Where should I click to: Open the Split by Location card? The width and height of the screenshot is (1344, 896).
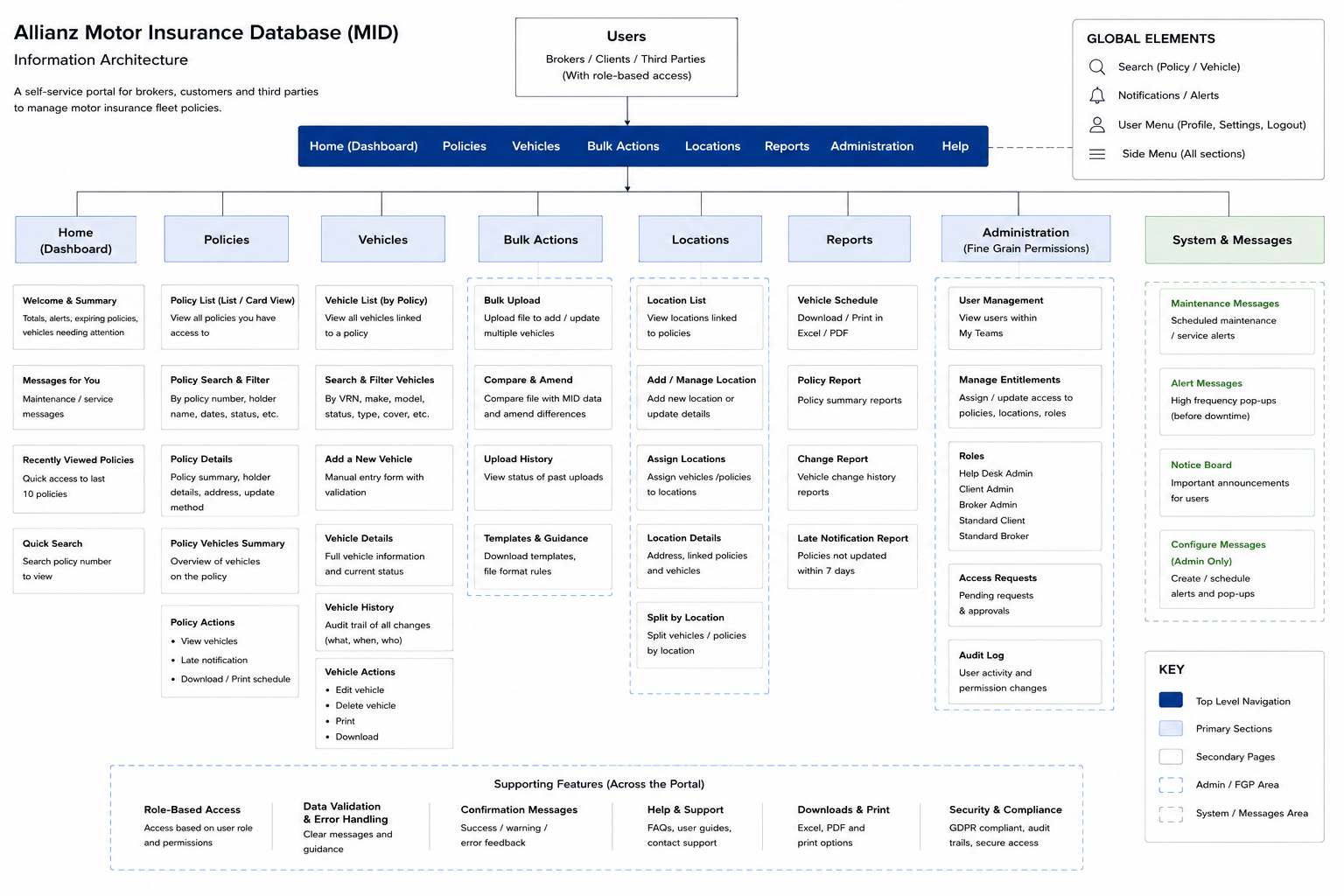699,634
